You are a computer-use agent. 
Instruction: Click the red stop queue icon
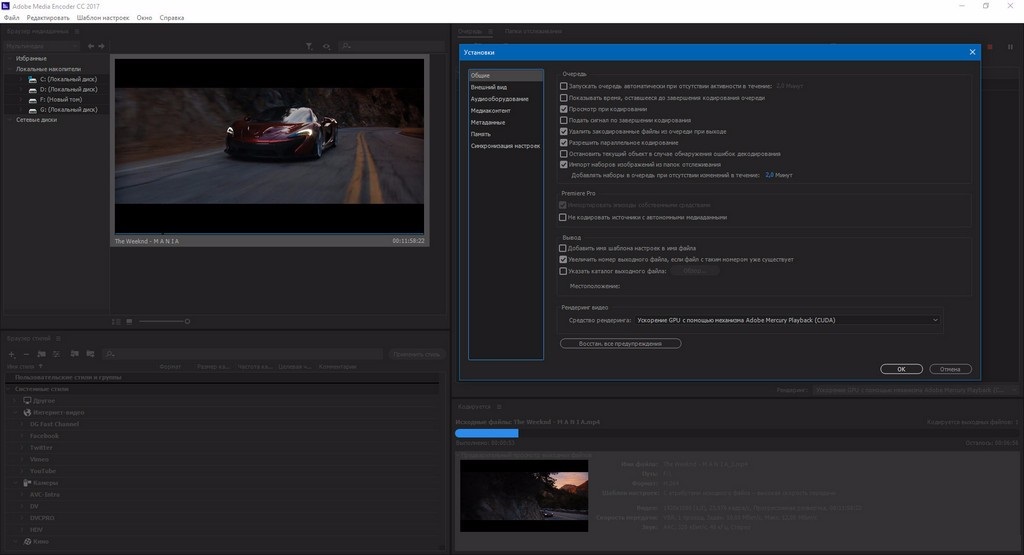[990, 47]
